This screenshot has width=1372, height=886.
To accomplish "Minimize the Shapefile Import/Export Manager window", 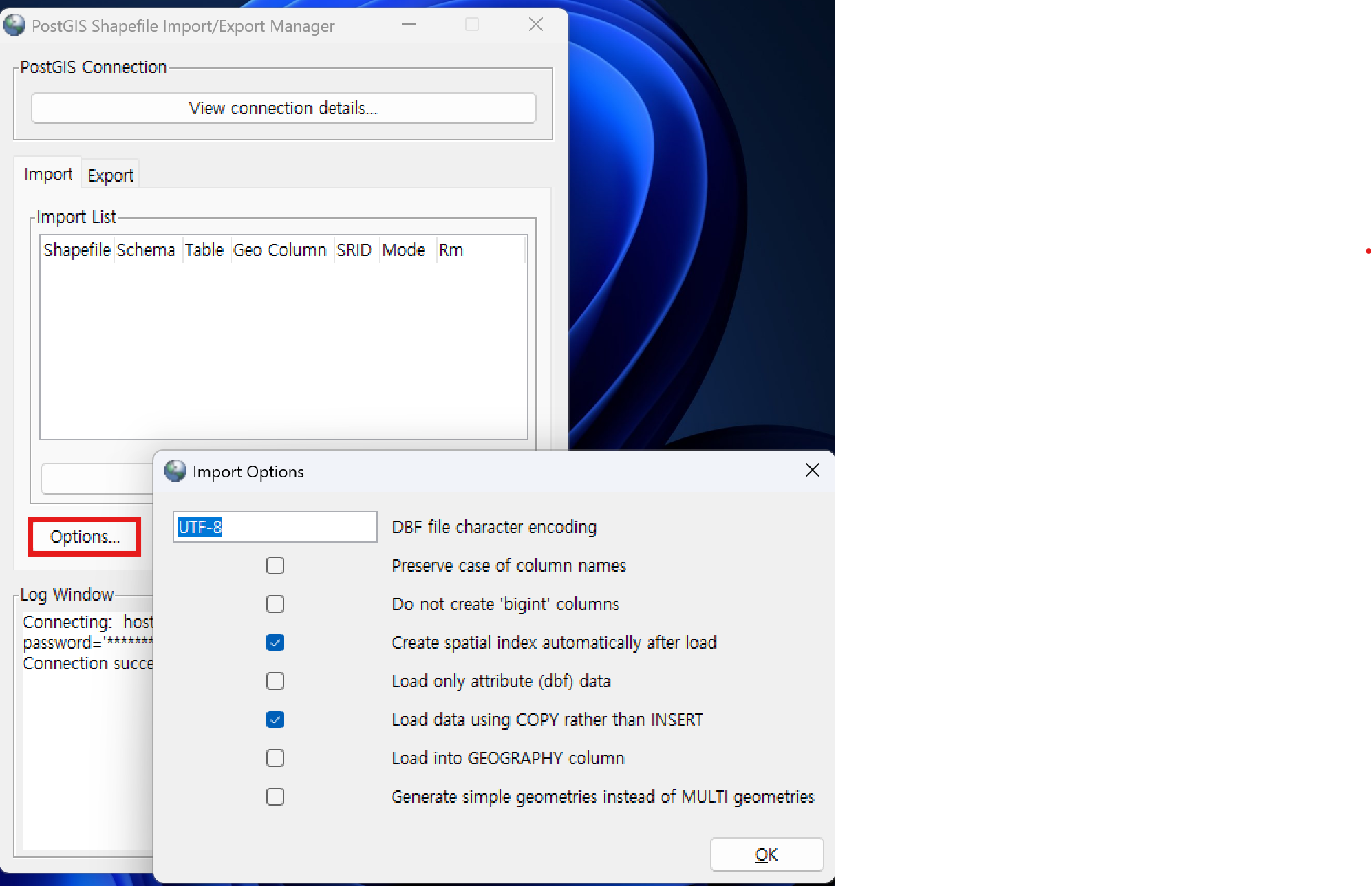I will (x=409, y=25).
